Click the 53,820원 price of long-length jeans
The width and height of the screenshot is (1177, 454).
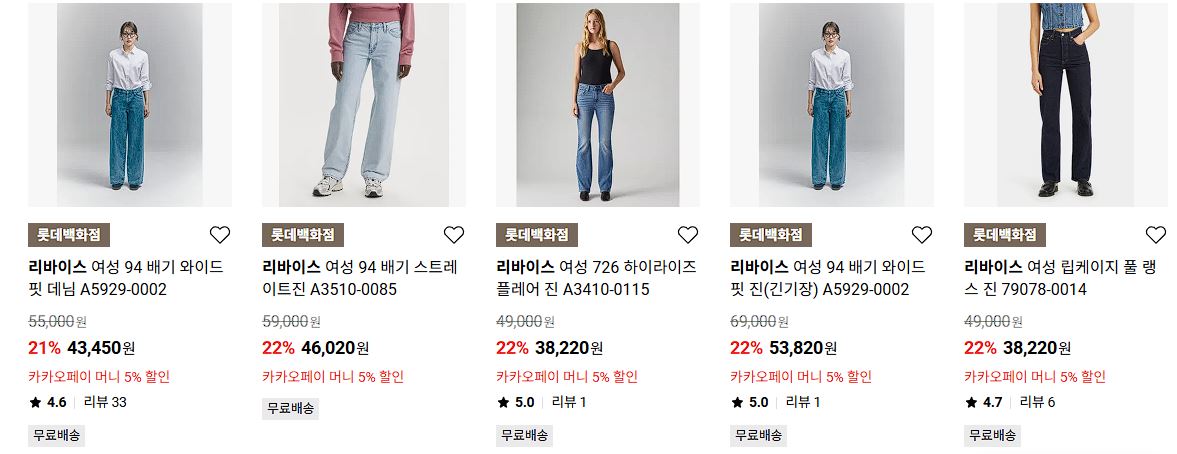tap(803, 348)
